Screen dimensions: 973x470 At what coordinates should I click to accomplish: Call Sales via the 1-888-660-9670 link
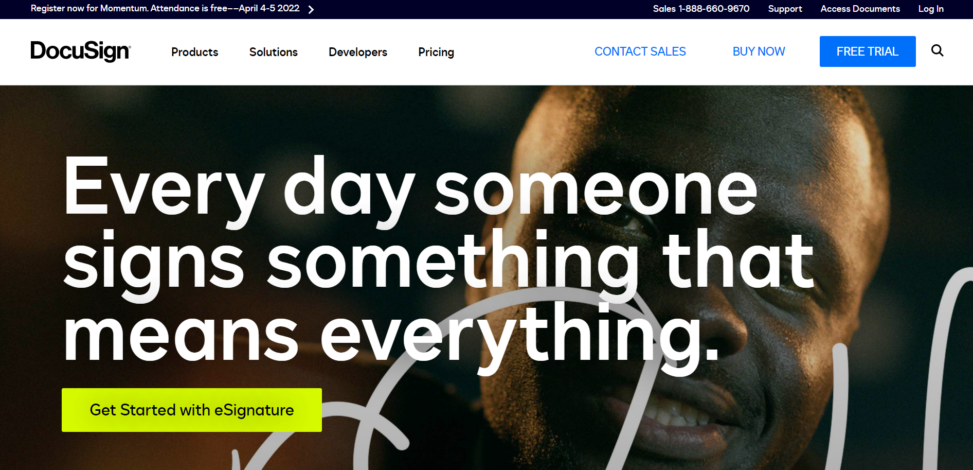701,9
